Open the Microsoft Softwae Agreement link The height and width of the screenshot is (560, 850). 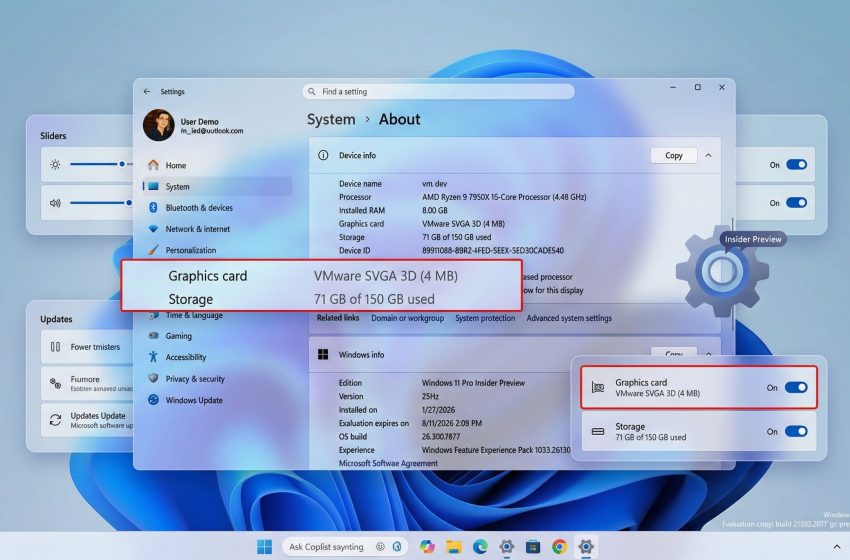click(388, 463)
